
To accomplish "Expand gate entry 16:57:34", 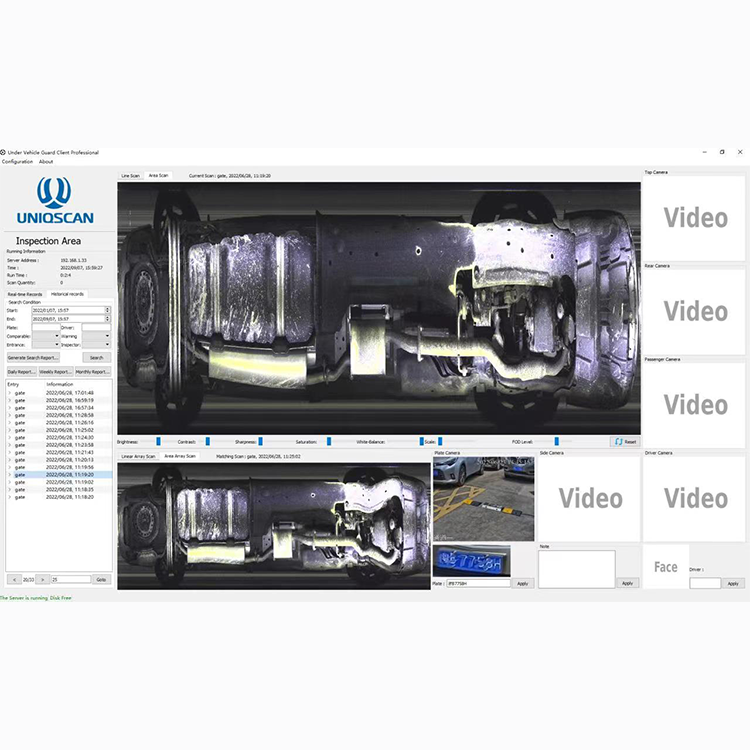I will (x=10, y=408).
